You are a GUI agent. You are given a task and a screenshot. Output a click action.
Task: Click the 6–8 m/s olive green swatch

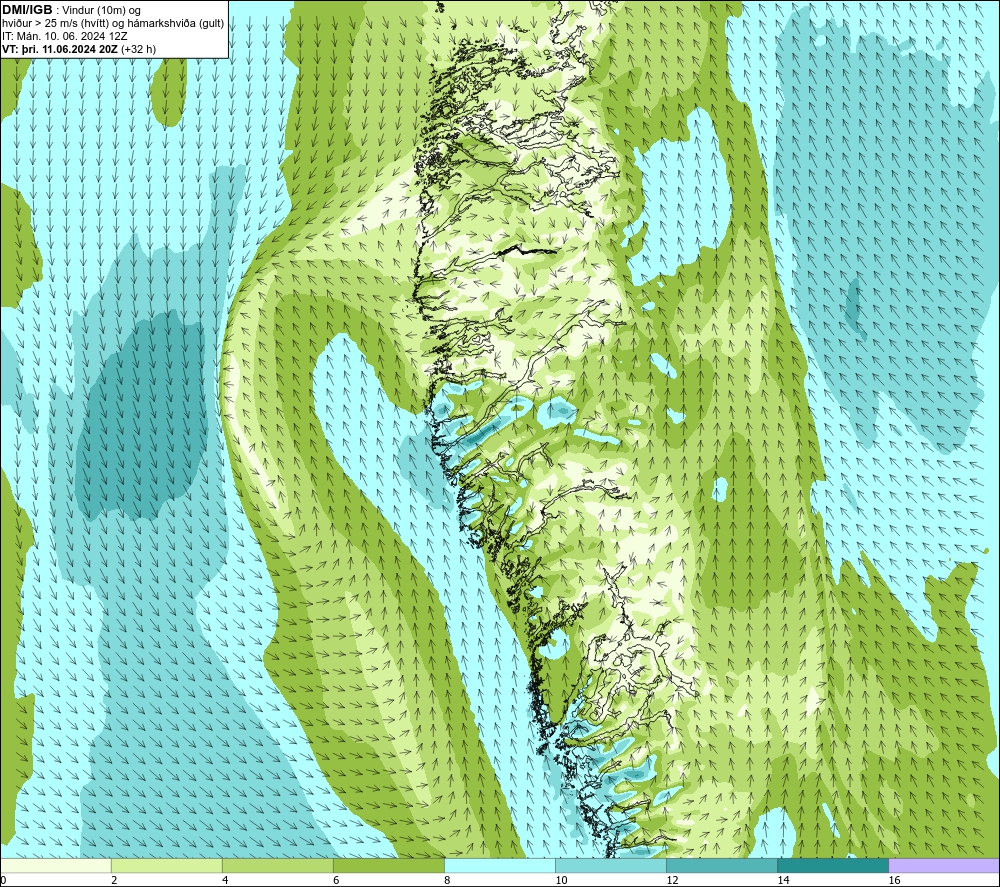(389, 865)
